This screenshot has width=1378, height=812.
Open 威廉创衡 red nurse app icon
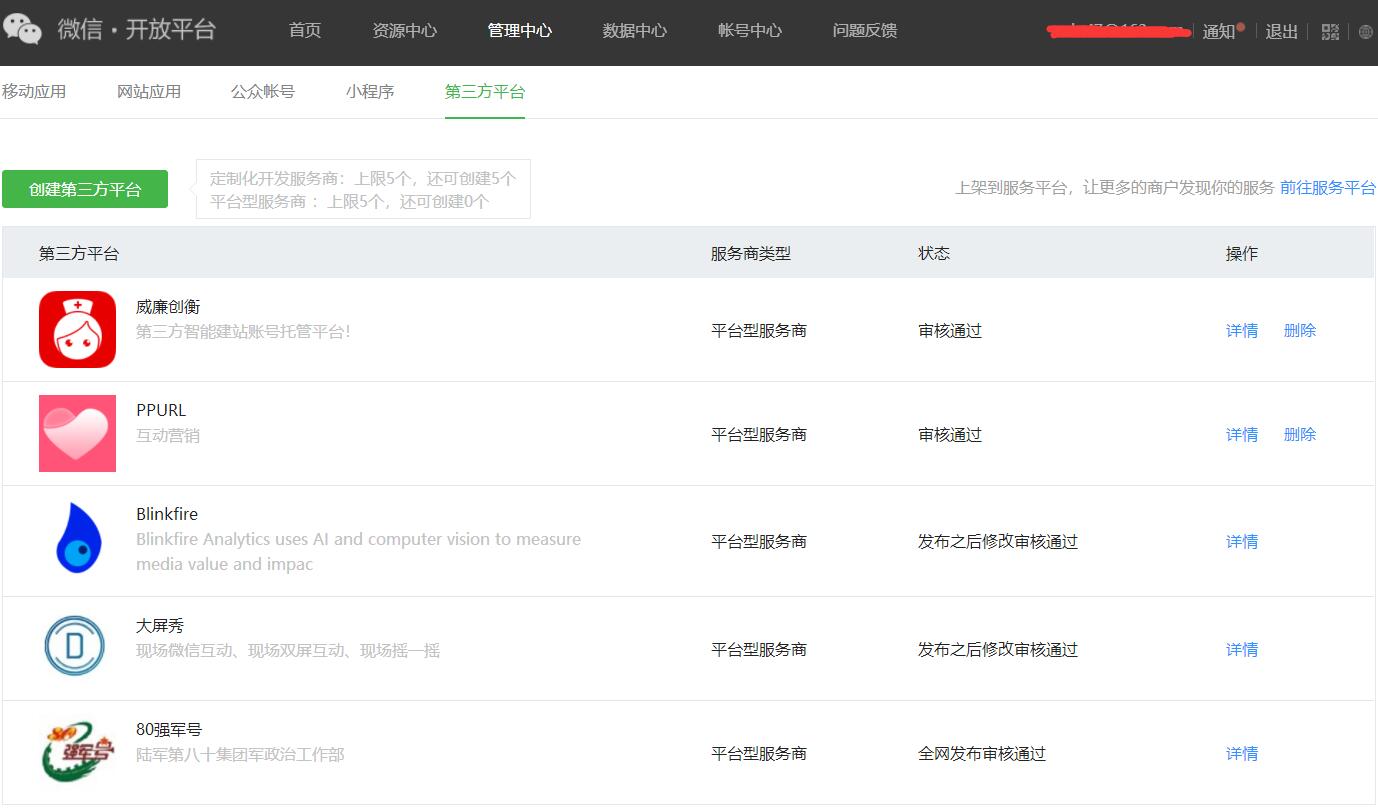(77, 330)
